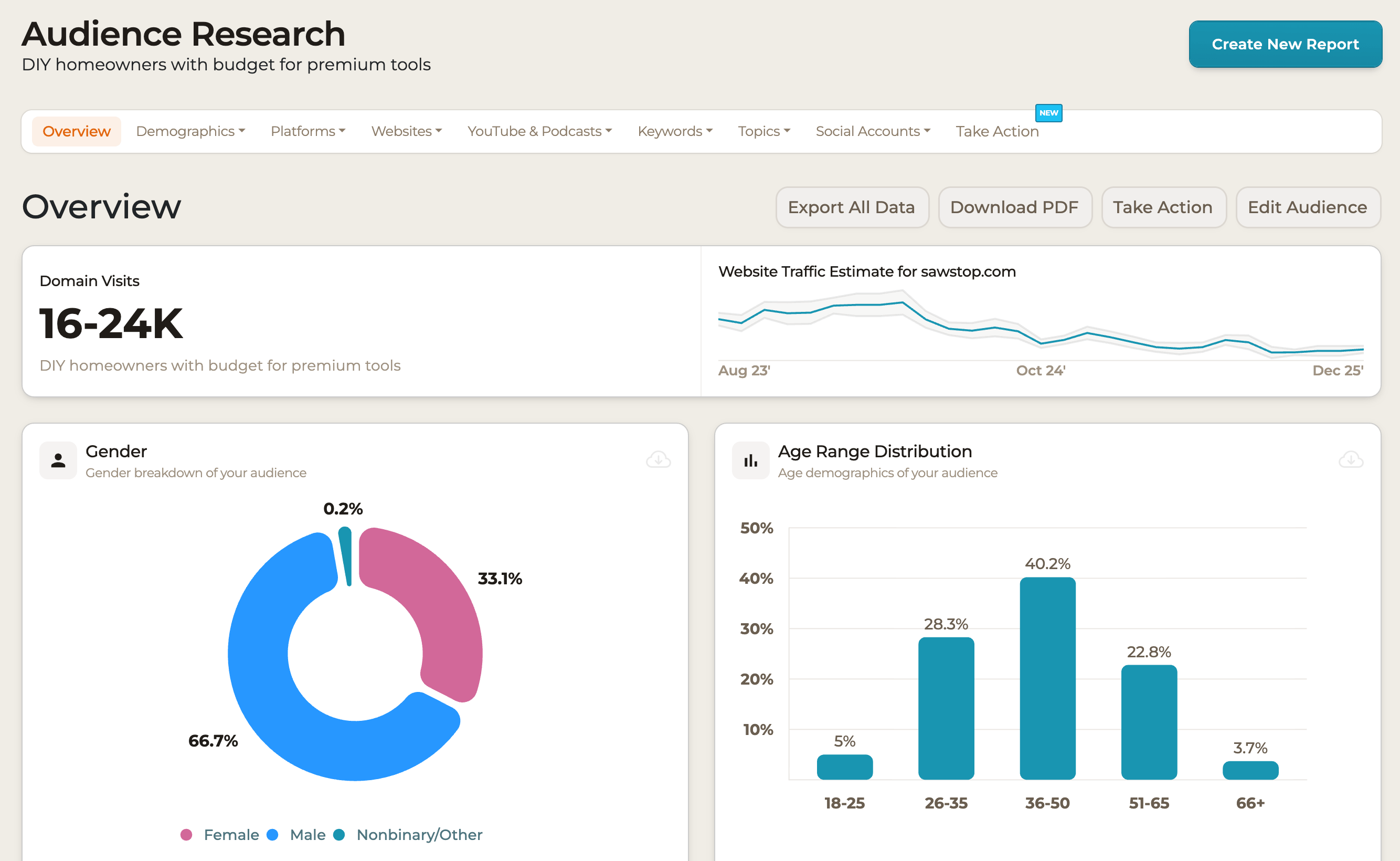Screen dimensions: 1400x861
Task: Download the Gender chart using its cloud icon
Action: [658, 459]
